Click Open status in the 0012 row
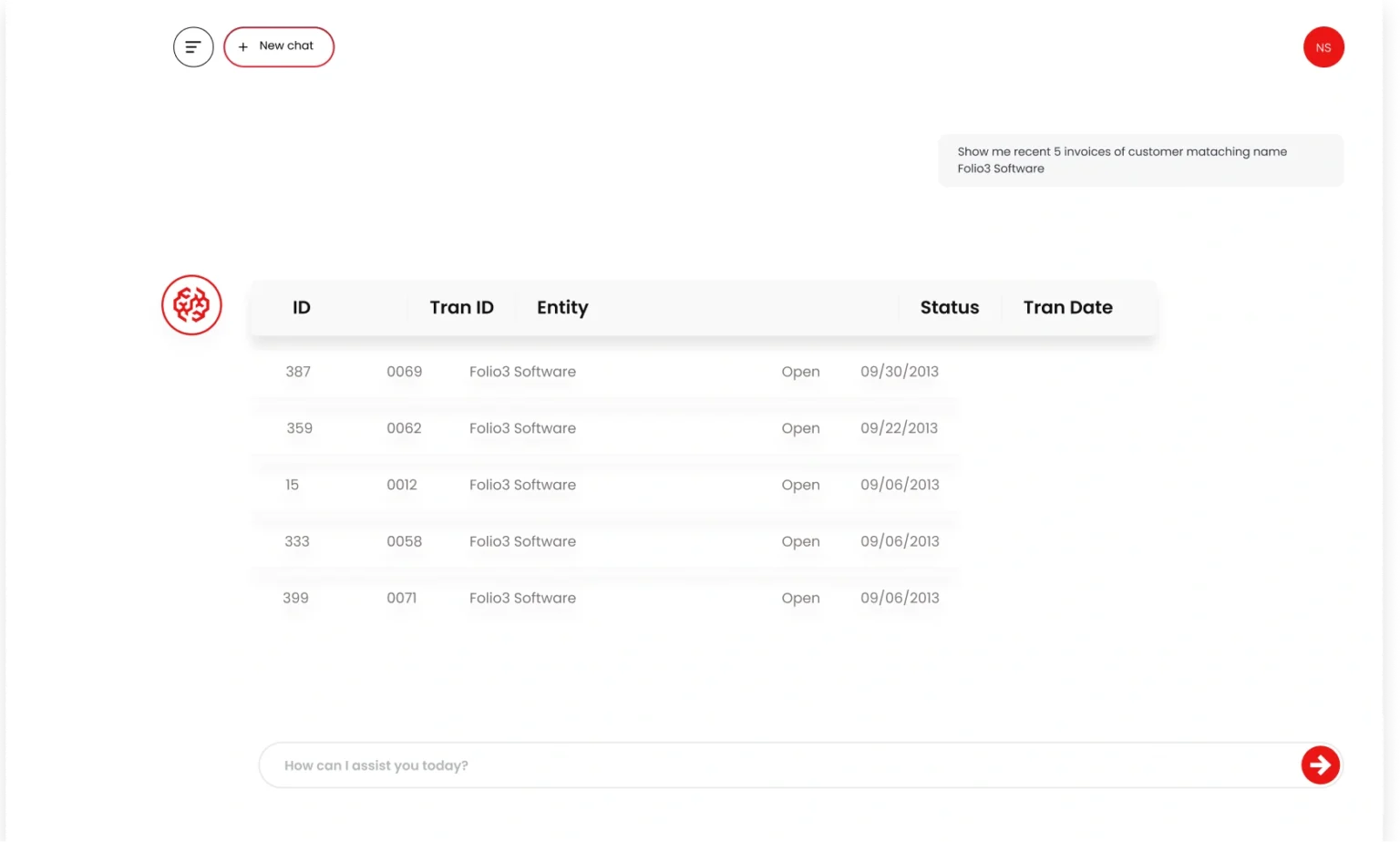 [x=800, y=486]
